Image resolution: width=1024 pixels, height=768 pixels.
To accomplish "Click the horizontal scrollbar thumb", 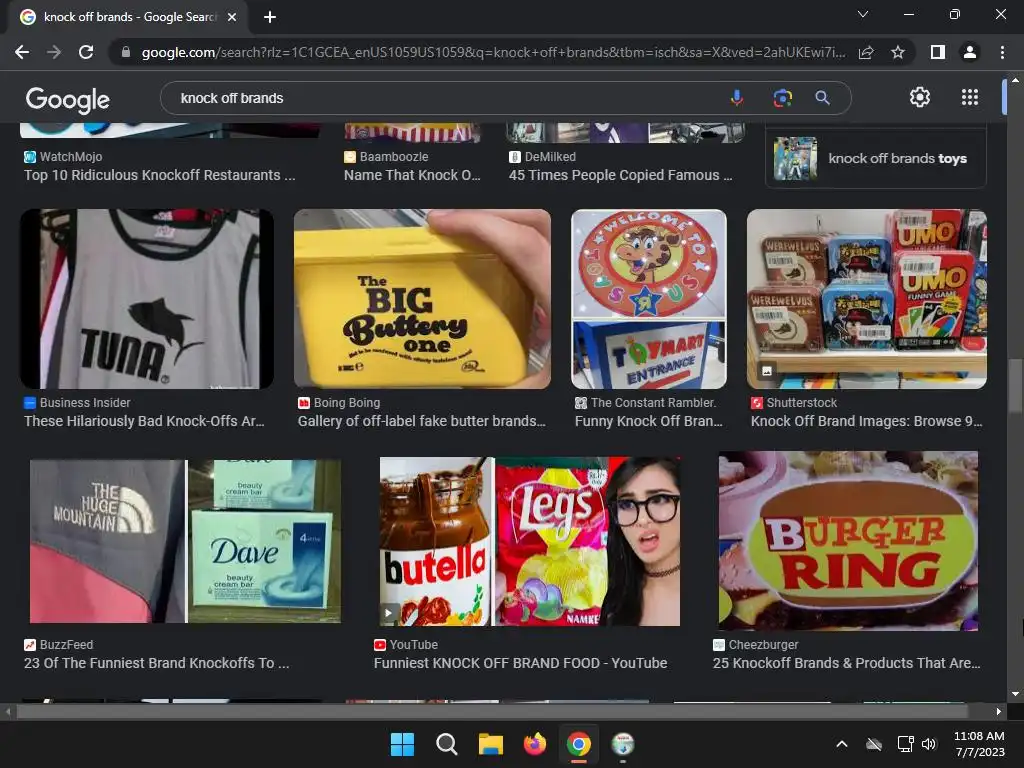I will 491,711.
